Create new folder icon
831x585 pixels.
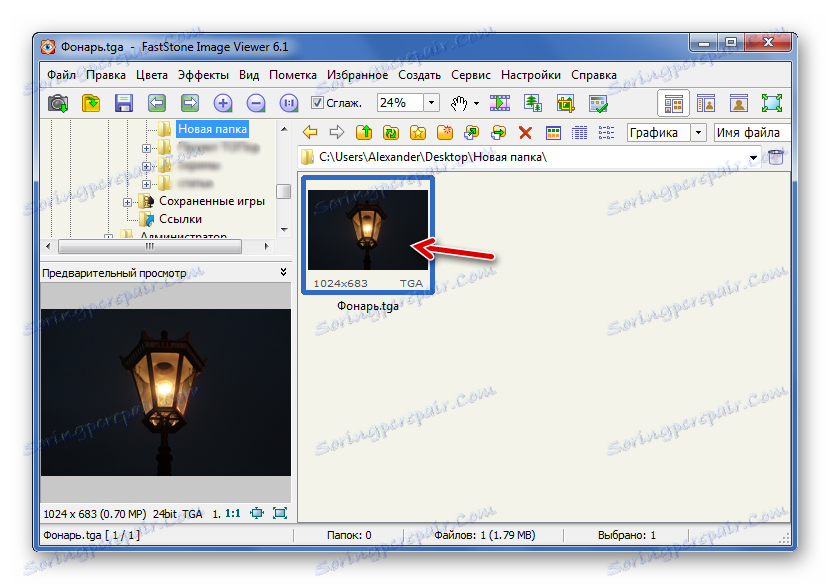tap(445, 132)
